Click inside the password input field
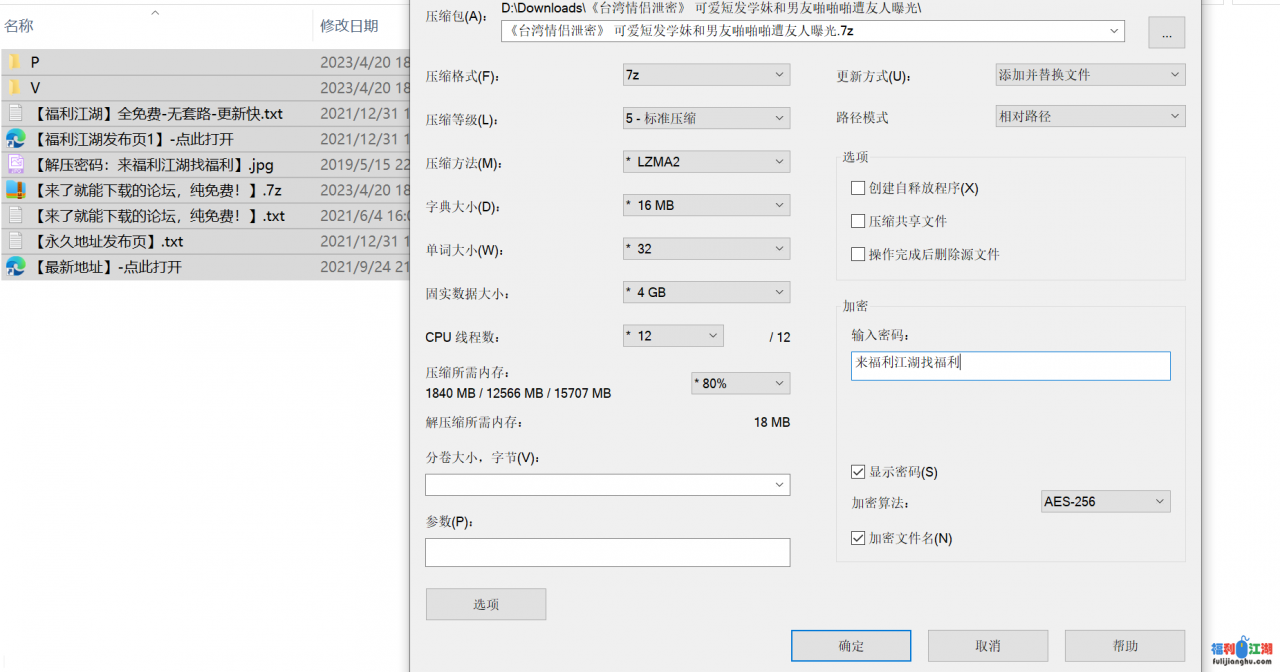This screenshot has height=672, width=1280. [x=1009, y=366]
